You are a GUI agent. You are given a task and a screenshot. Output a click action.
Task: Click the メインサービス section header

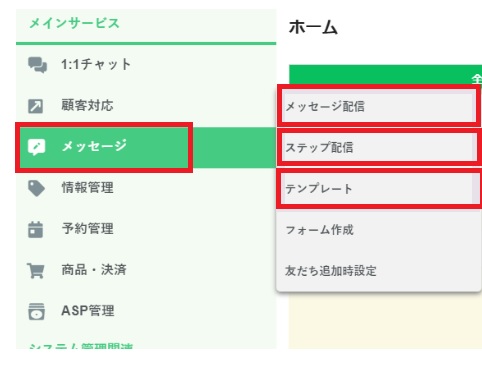(x=74, y=24)
